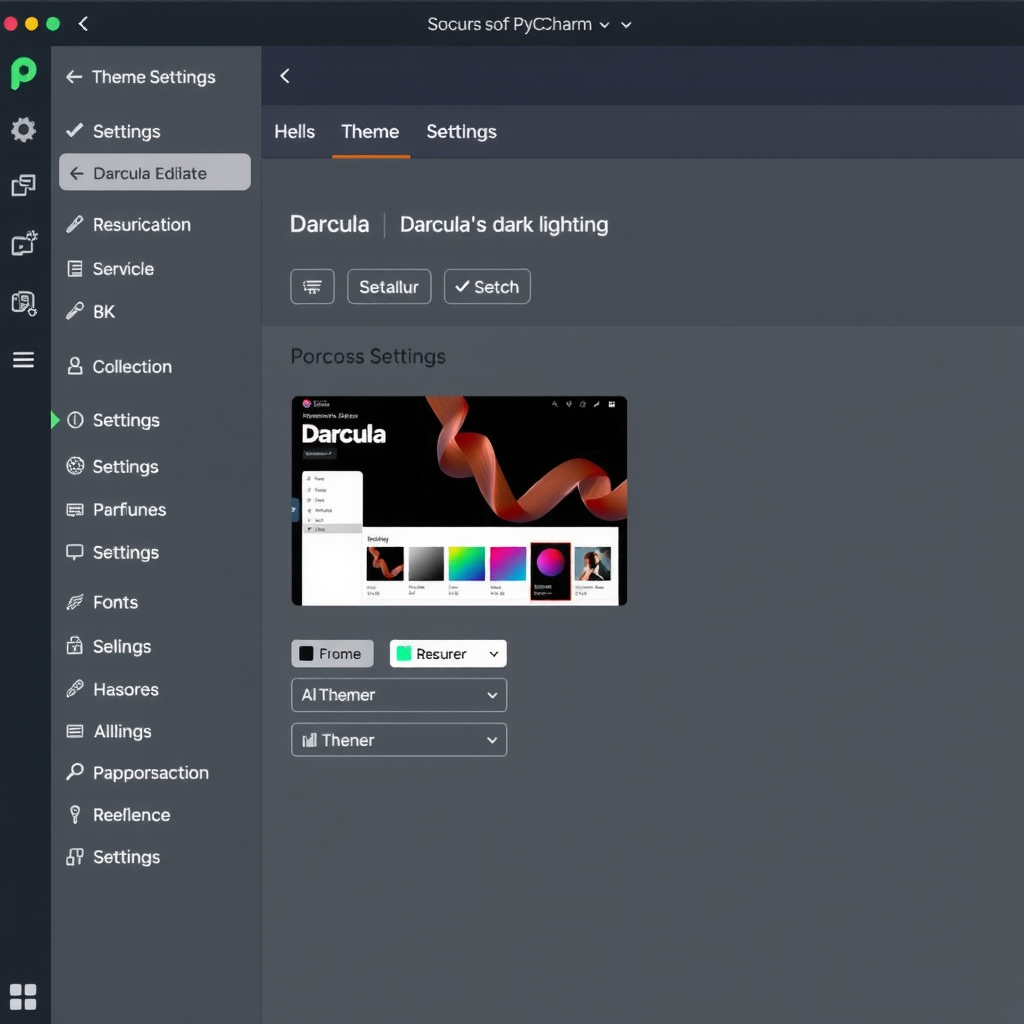This screenshot has height=1024, width=1024.
Task: Select the device configuration icon in the left rail
Action: 22,301
